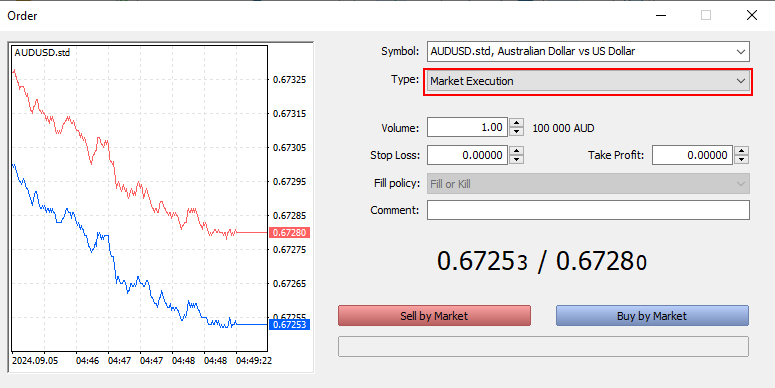
Task: Click the Stop Loss field label
Action: pos(395,155)
